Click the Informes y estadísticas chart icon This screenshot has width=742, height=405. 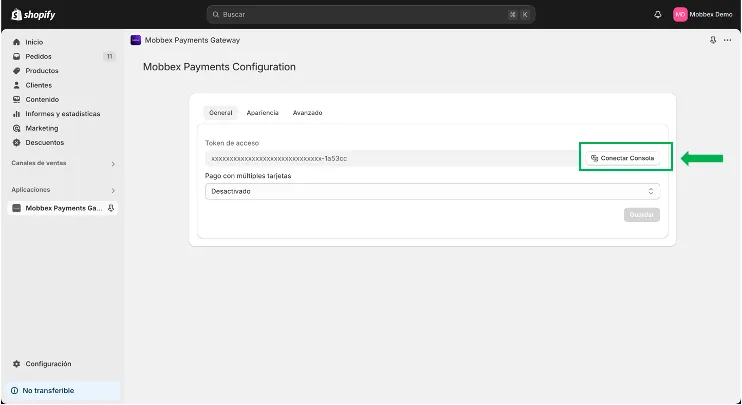[17, 114]
